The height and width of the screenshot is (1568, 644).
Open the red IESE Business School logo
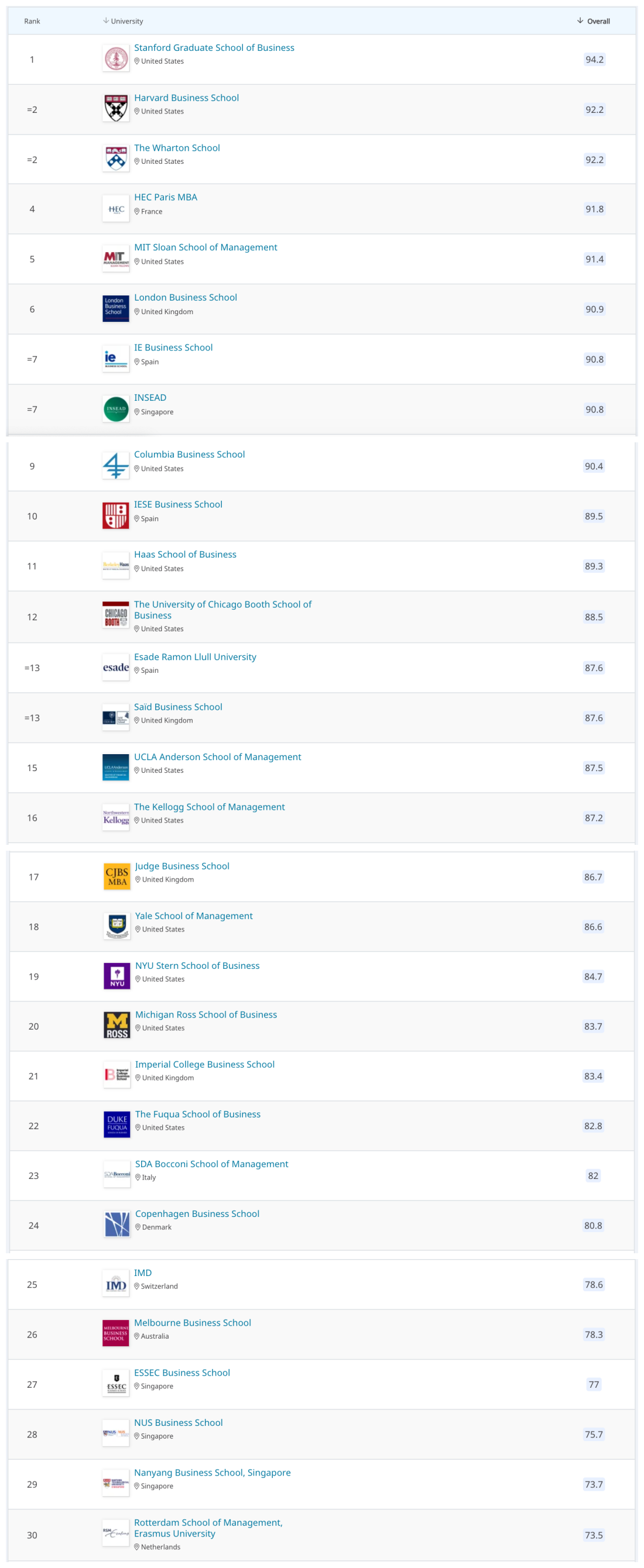click(x=116, y=515)
